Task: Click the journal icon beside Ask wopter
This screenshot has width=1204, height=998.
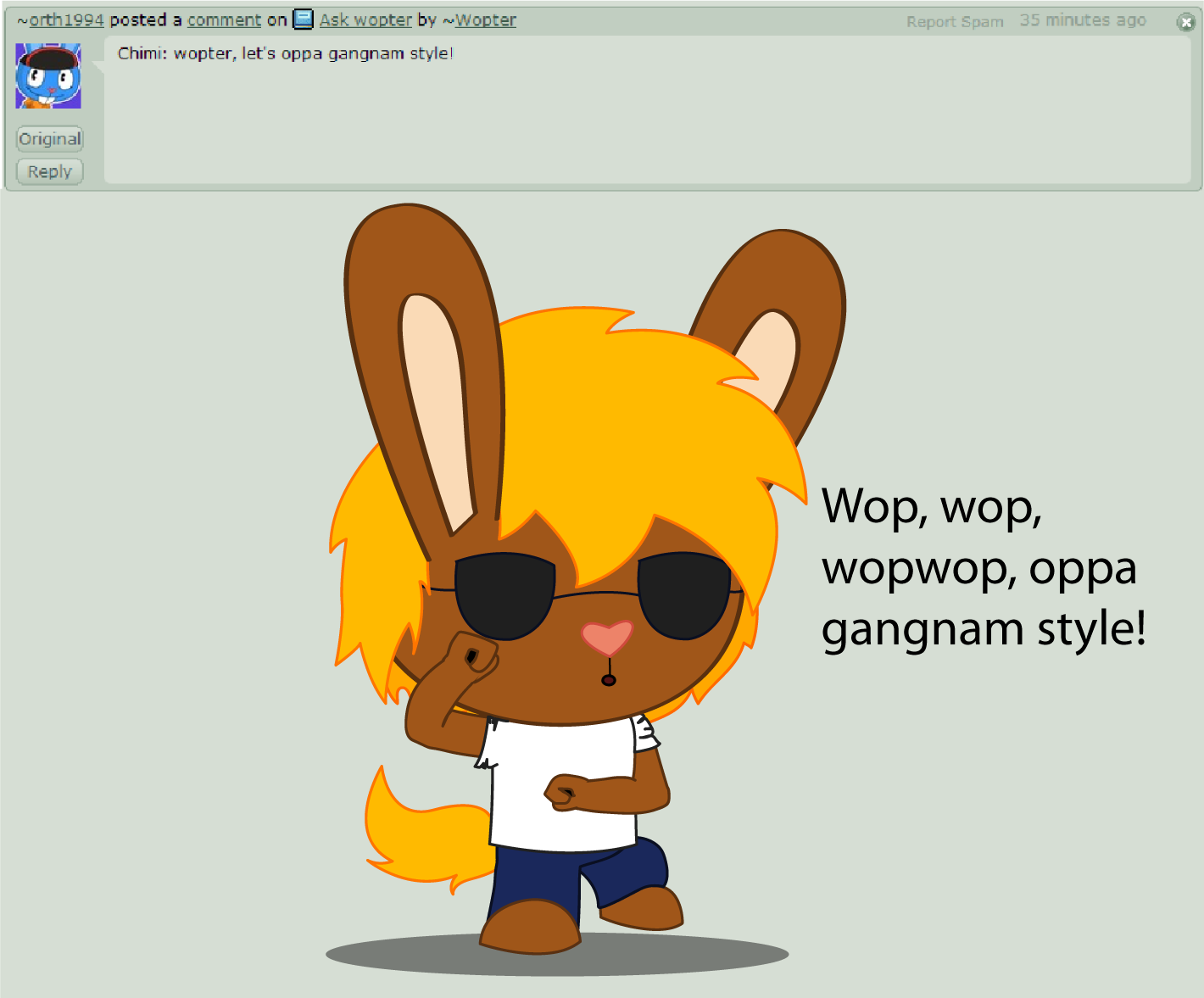Action: coord(304,20)
